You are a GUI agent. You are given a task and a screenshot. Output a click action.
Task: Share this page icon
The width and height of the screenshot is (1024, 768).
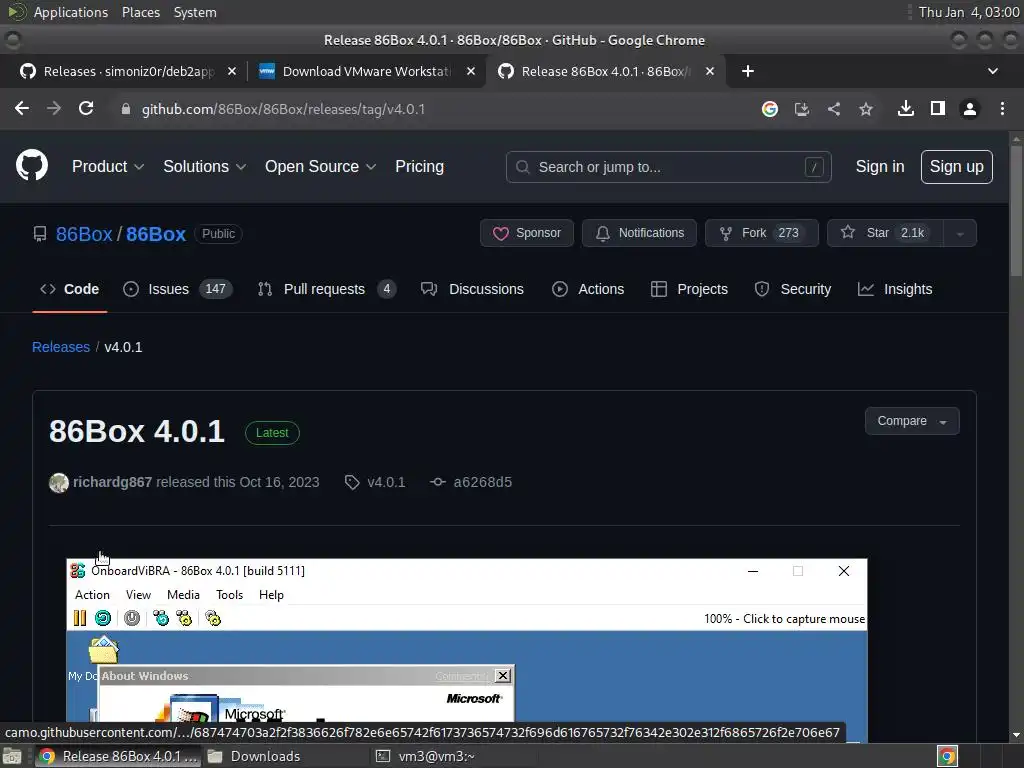click(x=834, y=109)
